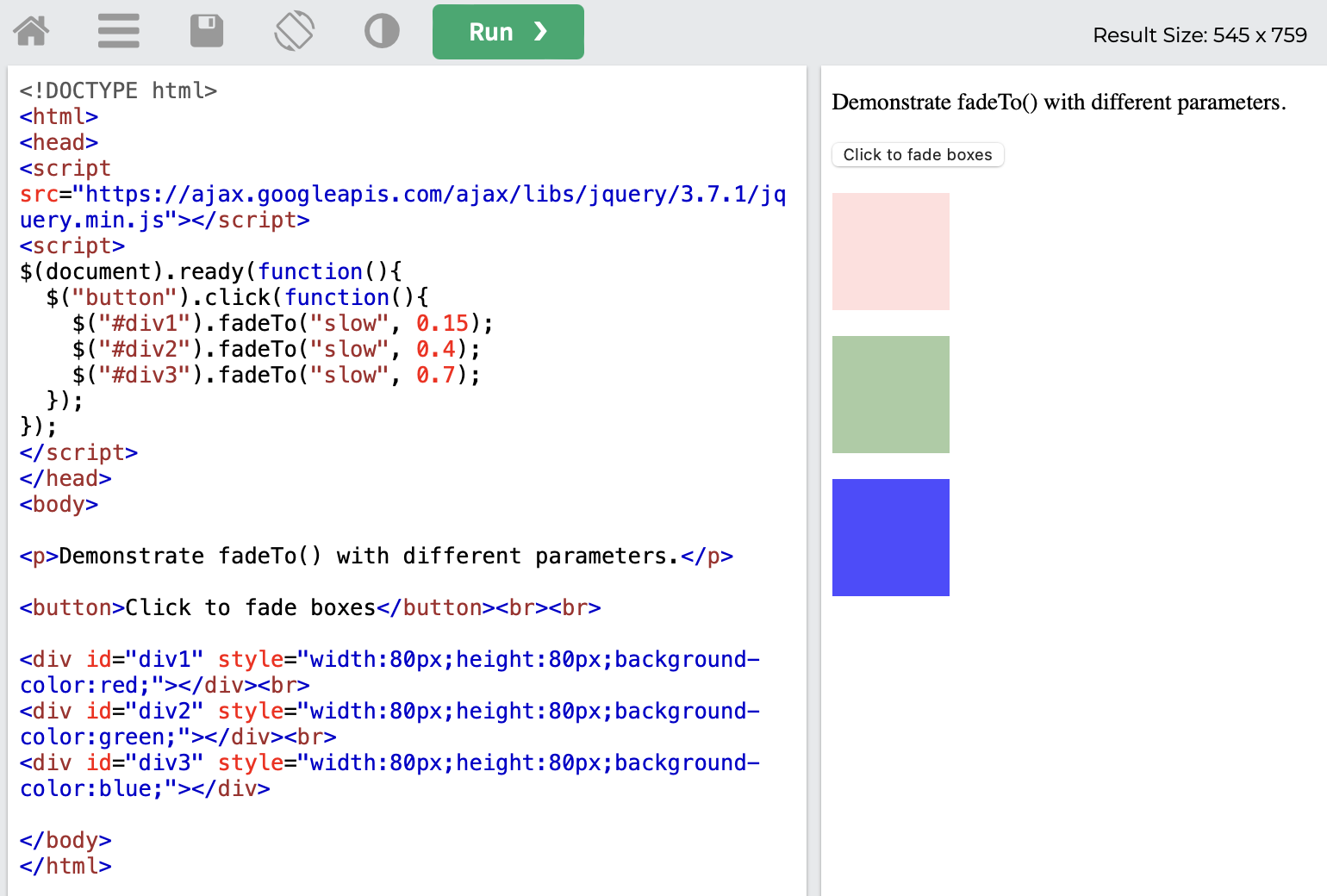The height and width of the screenshot is (896, 1327).
Task: Place cursor on '<!DOCTYPE html>' line
Action: [x=118, y=90]
